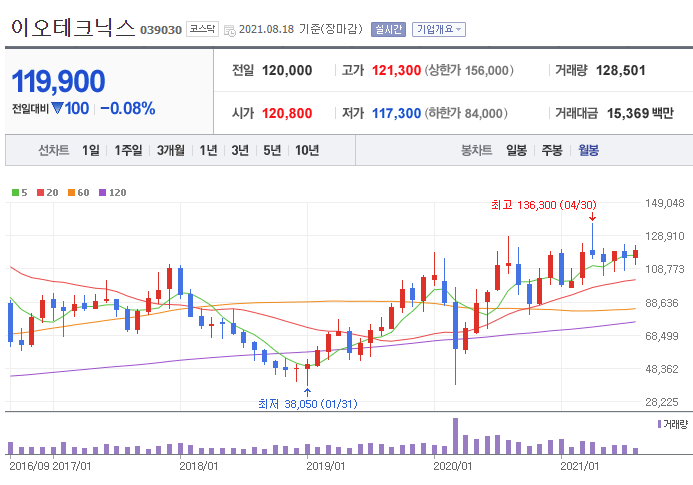Click the tallest volume bar near 2020/03
The image size is (693, 485).
point(455,436)
